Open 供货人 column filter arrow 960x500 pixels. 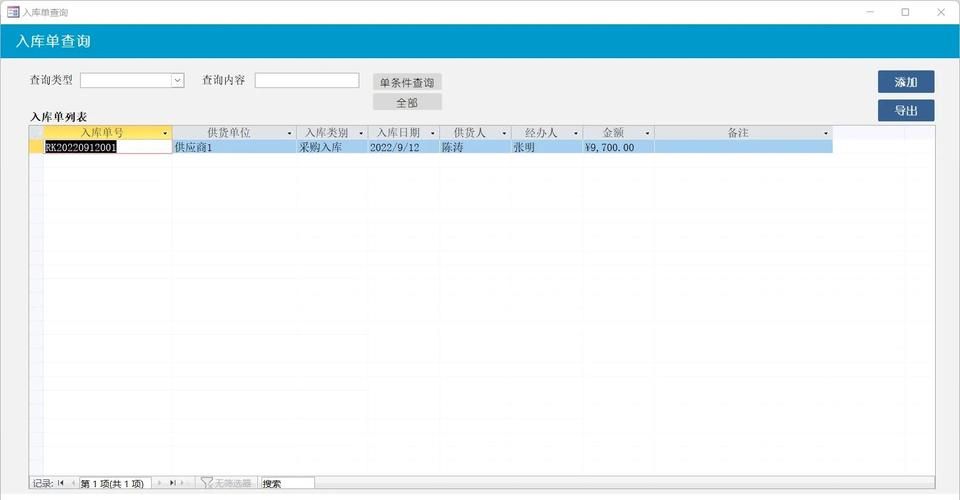504,133
